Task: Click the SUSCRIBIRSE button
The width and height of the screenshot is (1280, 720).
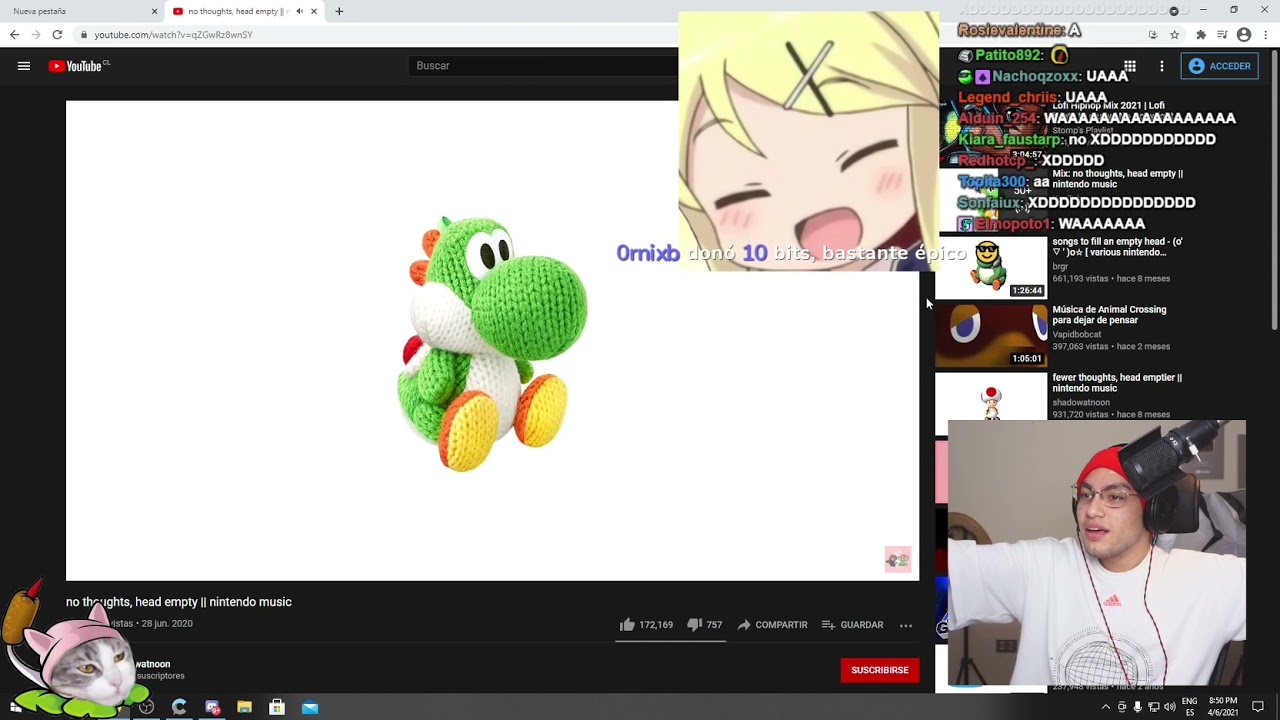Action: [x=880, y=670]
